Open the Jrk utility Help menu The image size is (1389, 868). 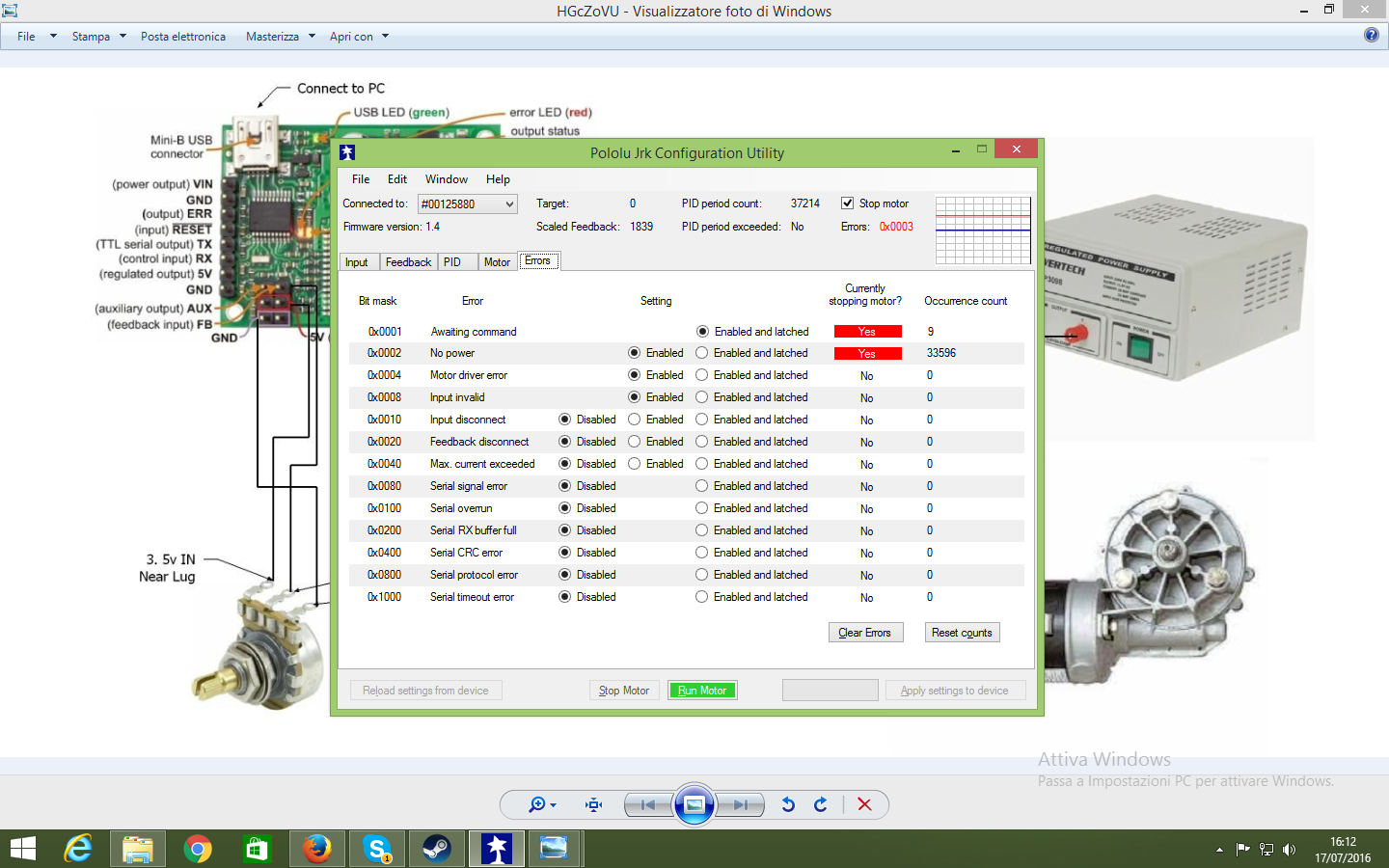click(x=498, y=179)
